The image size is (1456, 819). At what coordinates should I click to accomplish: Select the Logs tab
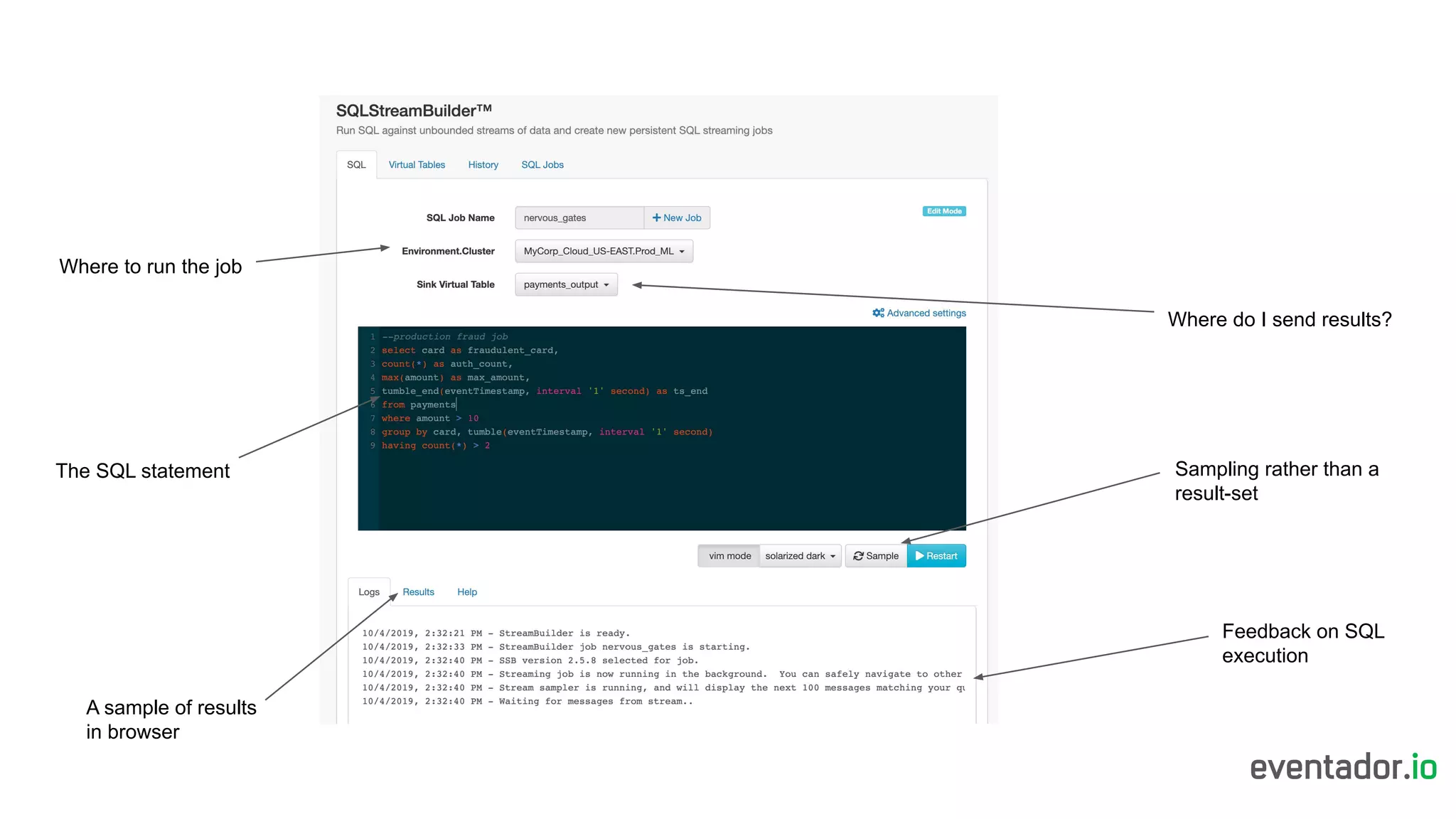369,592
